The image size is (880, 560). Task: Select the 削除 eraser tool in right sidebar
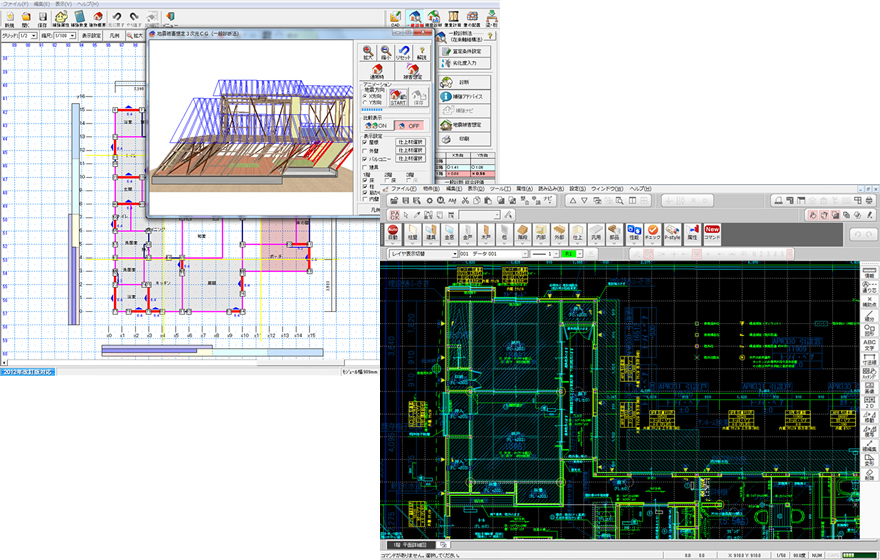pyautogui.click(x=869, y=475)
